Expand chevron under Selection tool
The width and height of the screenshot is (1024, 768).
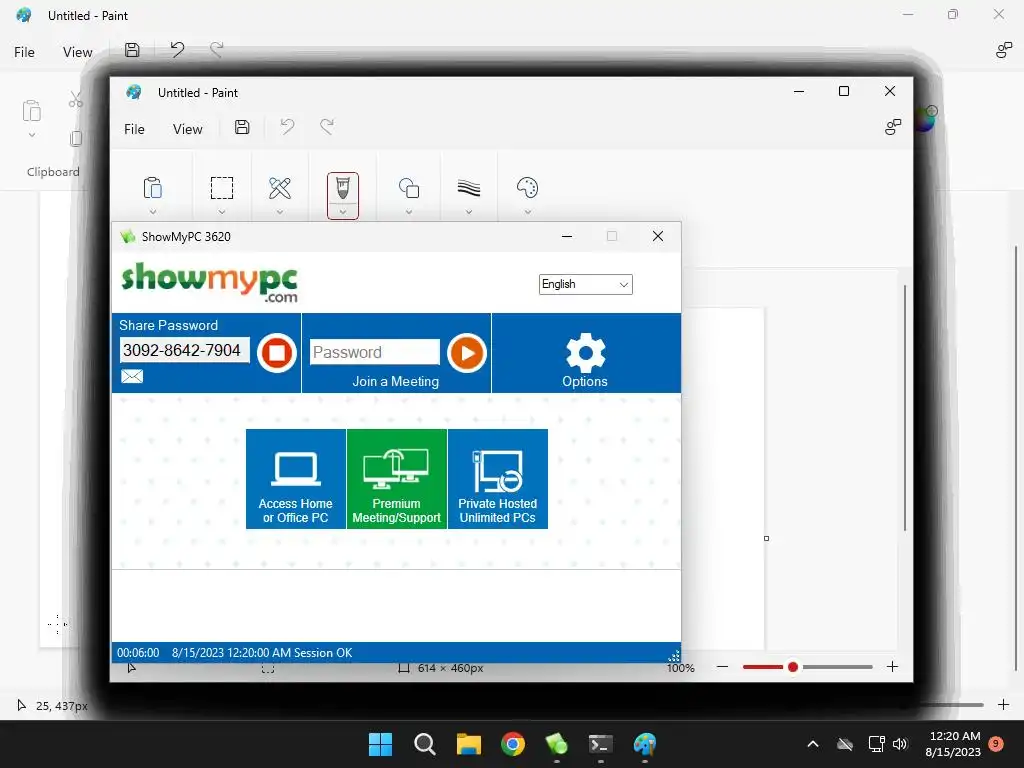222,212
